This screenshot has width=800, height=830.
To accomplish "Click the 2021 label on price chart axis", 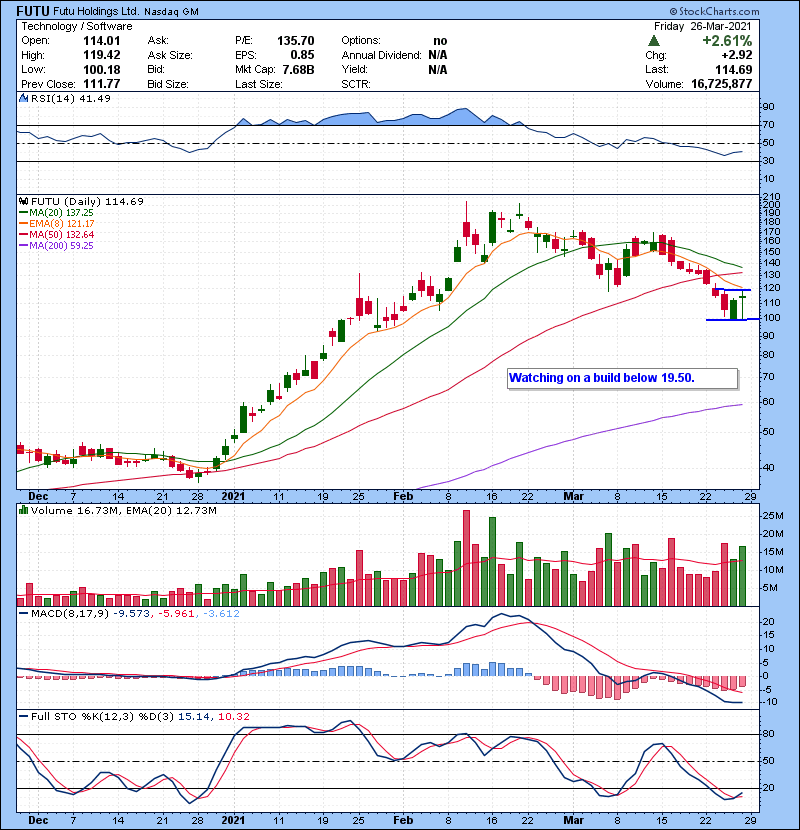I will 233,496.
